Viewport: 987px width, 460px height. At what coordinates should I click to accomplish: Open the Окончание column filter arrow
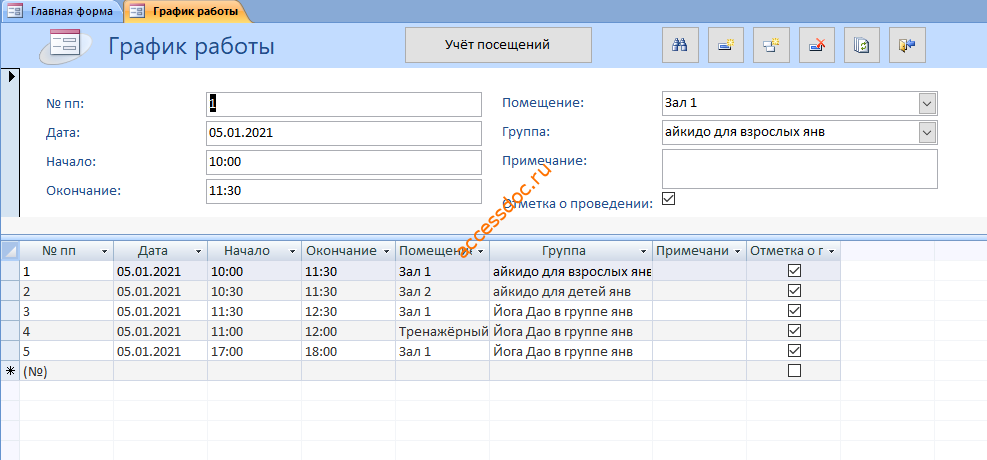point(386,251)
